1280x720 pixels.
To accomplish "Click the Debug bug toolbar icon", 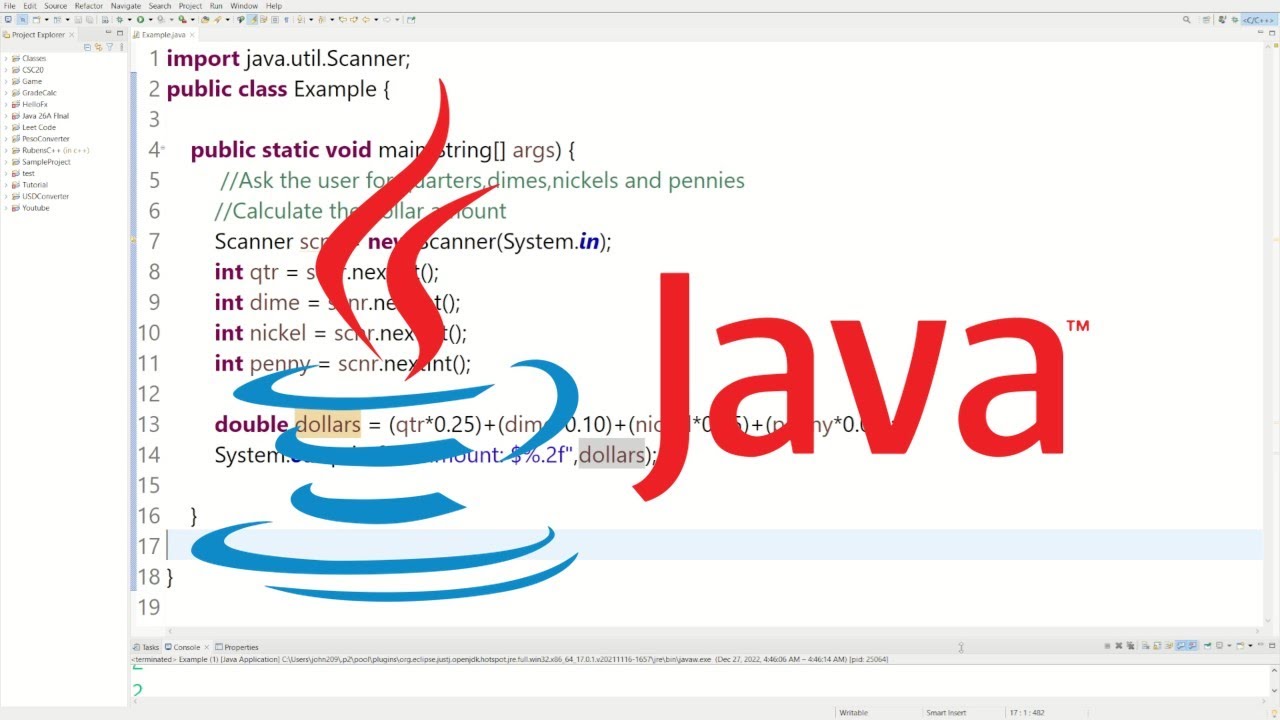I will point(120,19).
